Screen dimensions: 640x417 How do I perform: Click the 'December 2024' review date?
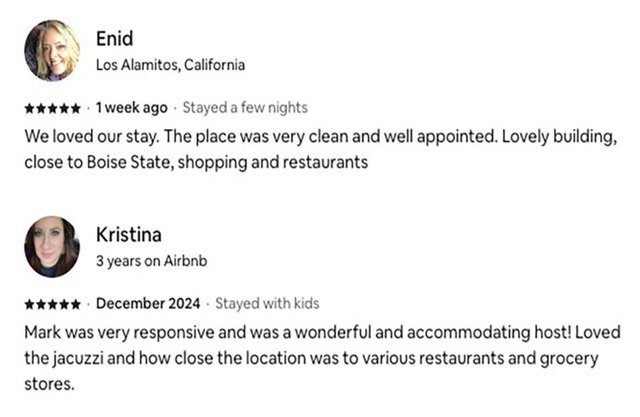[148, 304]
